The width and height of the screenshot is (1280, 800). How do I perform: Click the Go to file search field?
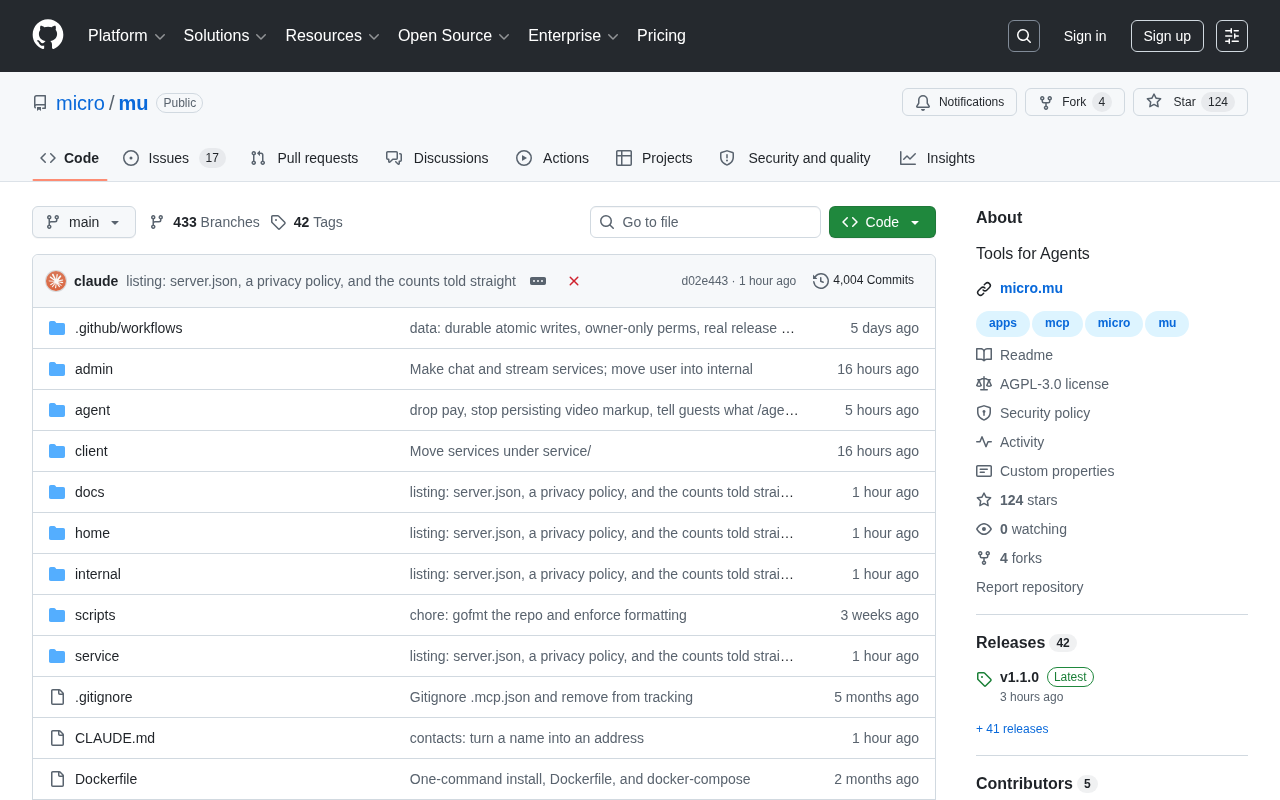pyautogui.click(x=705, y=222)
